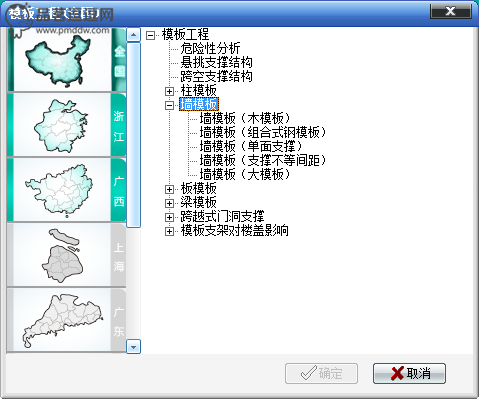479x399 pixels.
Task: Select 墙模板（大模板）item
Action: tap(245, 174)
